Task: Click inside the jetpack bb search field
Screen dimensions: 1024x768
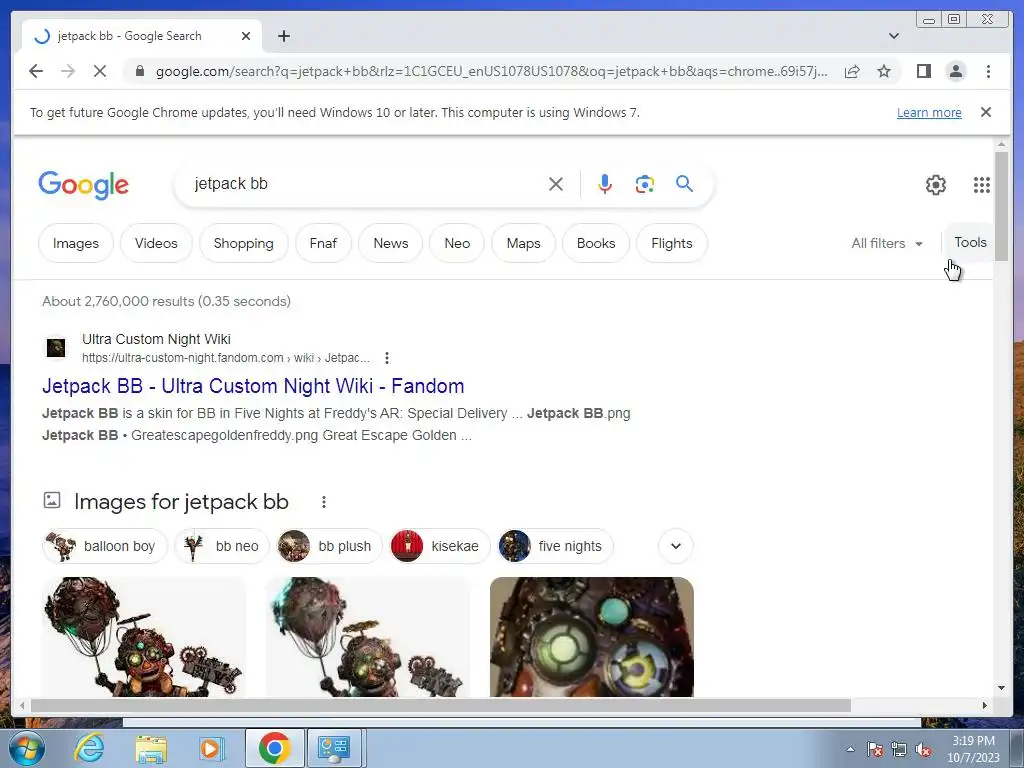Action: click(x=366, y=184)
